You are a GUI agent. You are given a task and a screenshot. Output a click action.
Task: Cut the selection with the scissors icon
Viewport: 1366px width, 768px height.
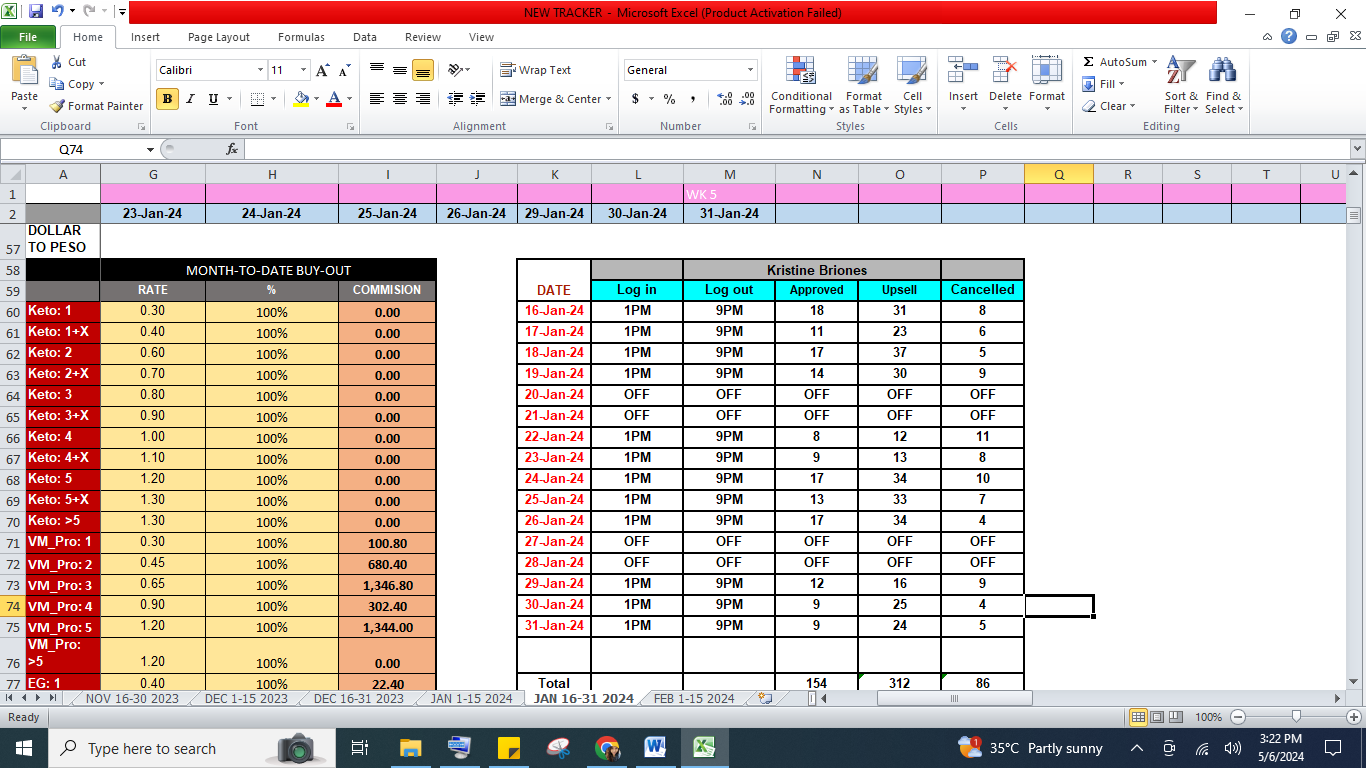point(68,62)
